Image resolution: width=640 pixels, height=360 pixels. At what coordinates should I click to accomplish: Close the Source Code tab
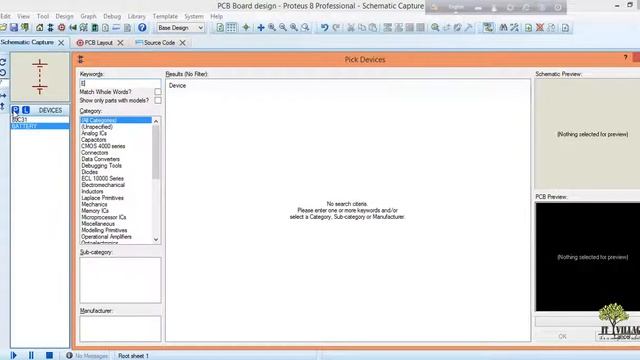point(182,42)
